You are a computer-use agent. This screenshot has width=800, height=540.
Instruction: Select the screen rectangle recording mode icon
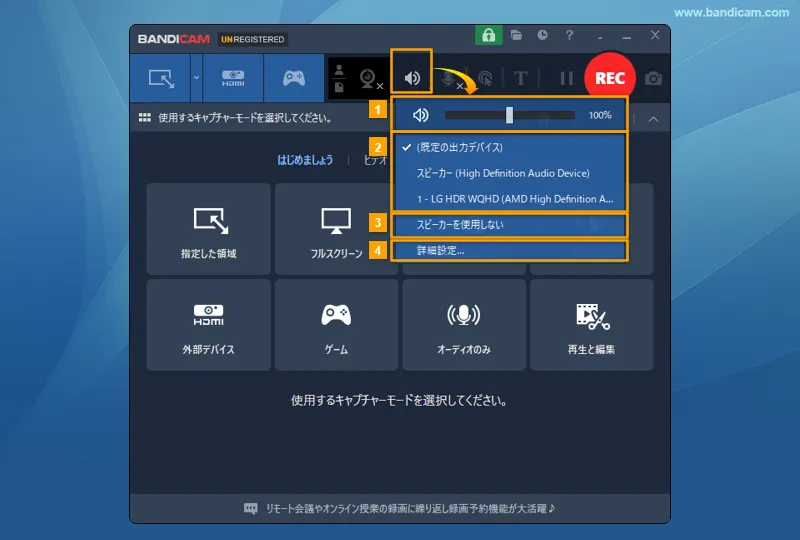click(161, 78)
